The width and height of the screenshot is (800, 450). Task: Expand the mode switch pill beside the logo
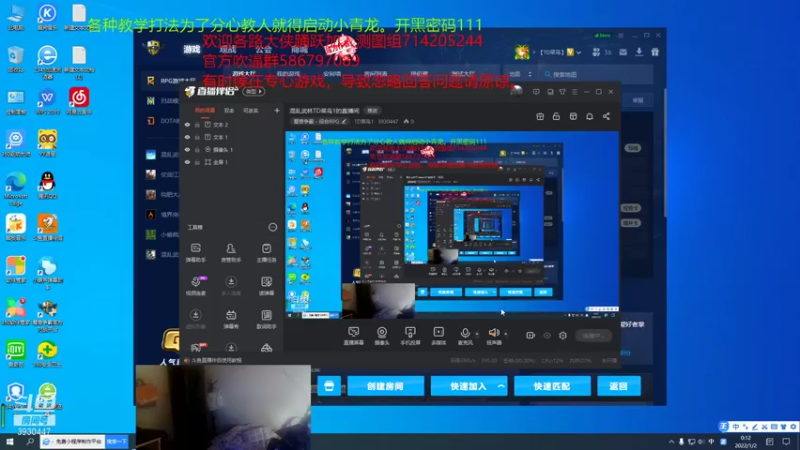(253, 91)
